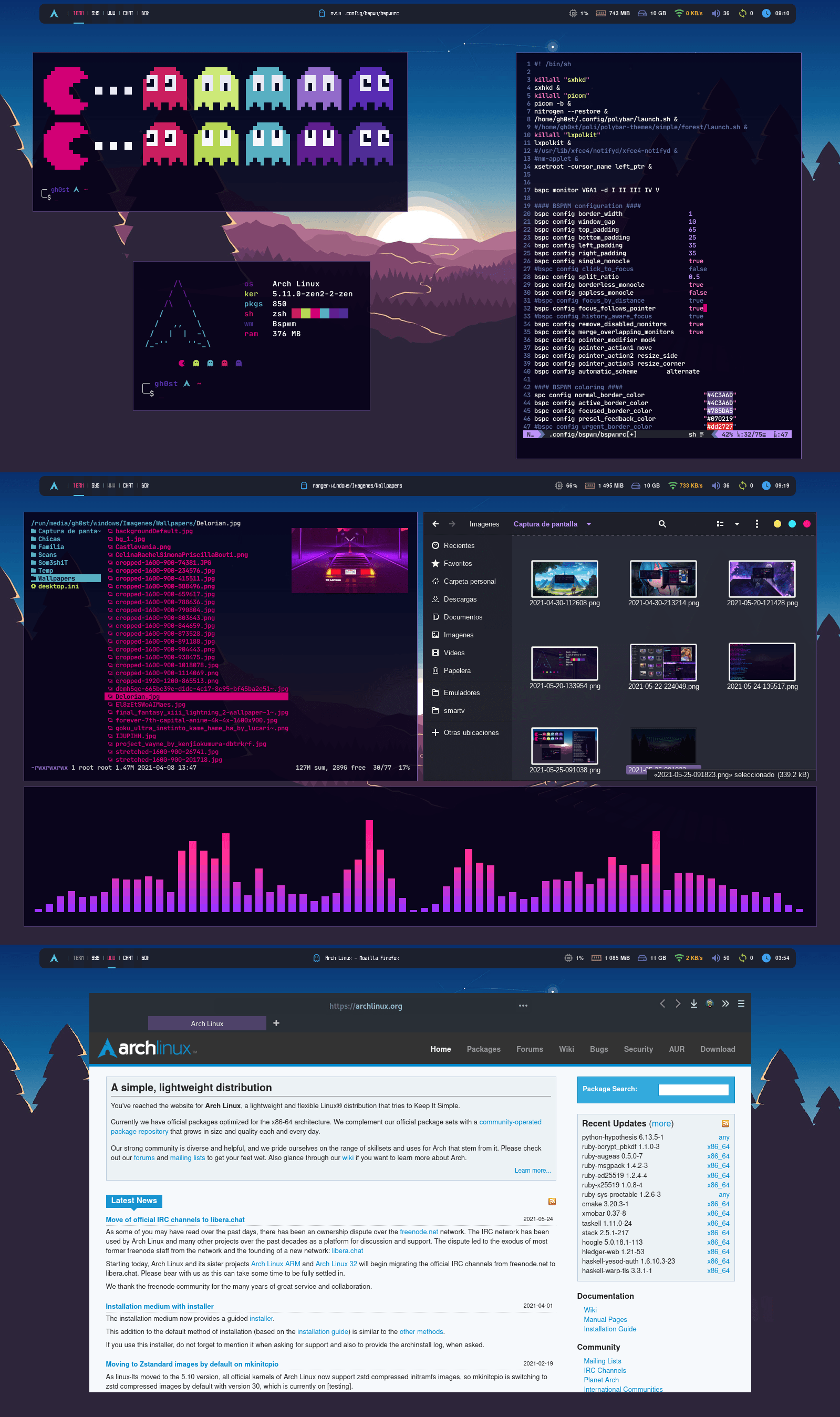Click Otras ubicaciones plus entry

pyautogui.click(x=465, y=732)
